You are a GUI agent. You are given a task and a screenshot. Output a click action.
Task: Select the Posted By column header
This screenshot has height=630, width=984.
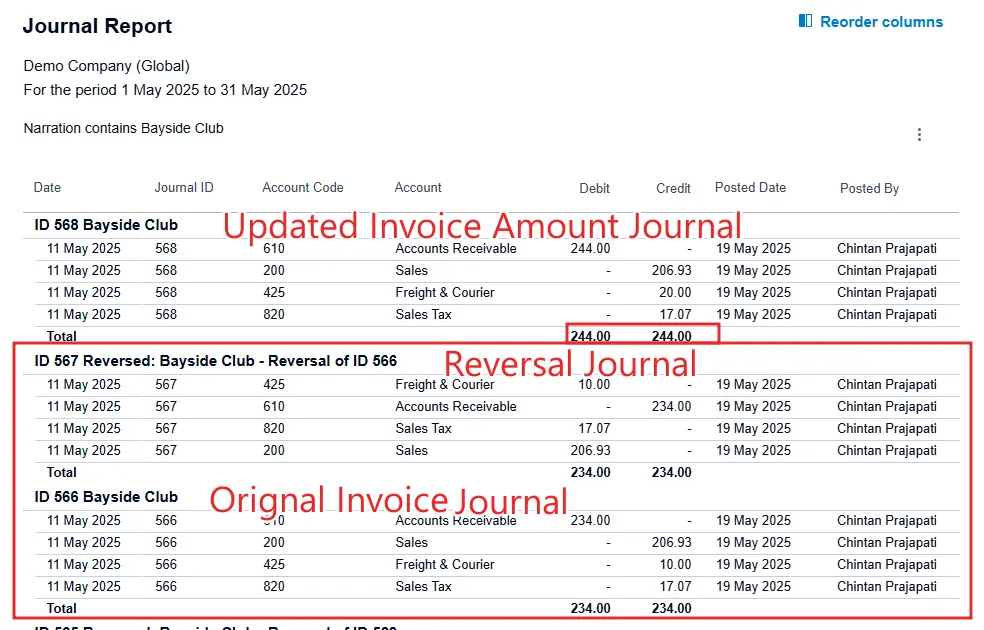869,188
